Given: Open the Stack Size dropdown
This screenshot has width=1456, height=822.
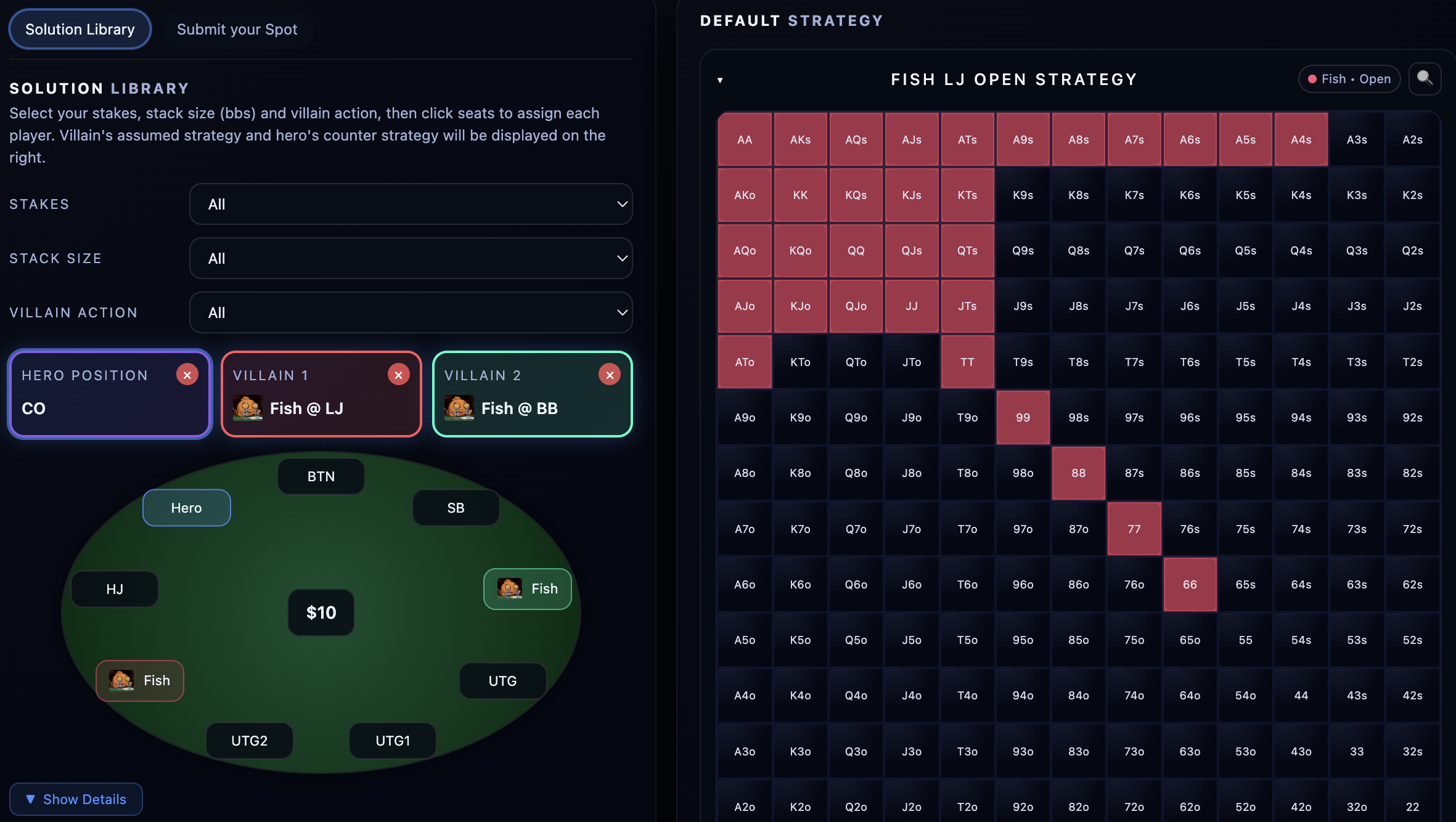Looking at the screenshot, I should click(x=411, y=258).
